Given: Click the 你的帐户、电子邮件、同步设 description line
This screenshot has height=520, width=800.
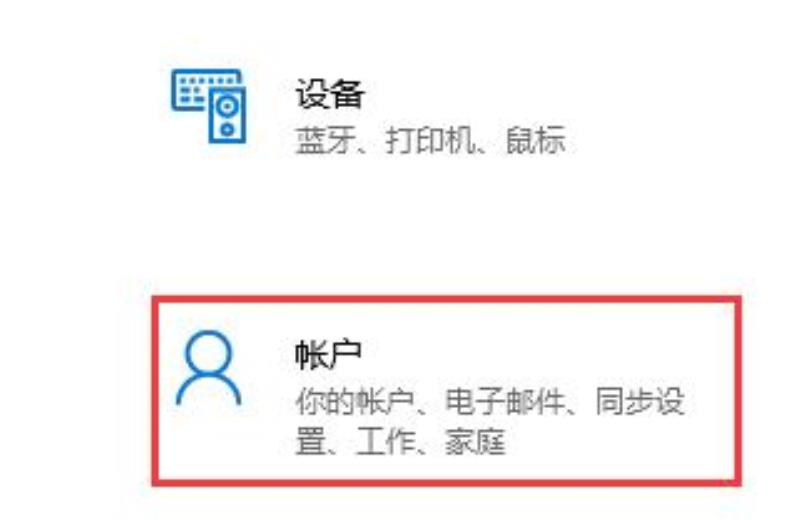Looking at the screenshot, I should click(490, 401).
